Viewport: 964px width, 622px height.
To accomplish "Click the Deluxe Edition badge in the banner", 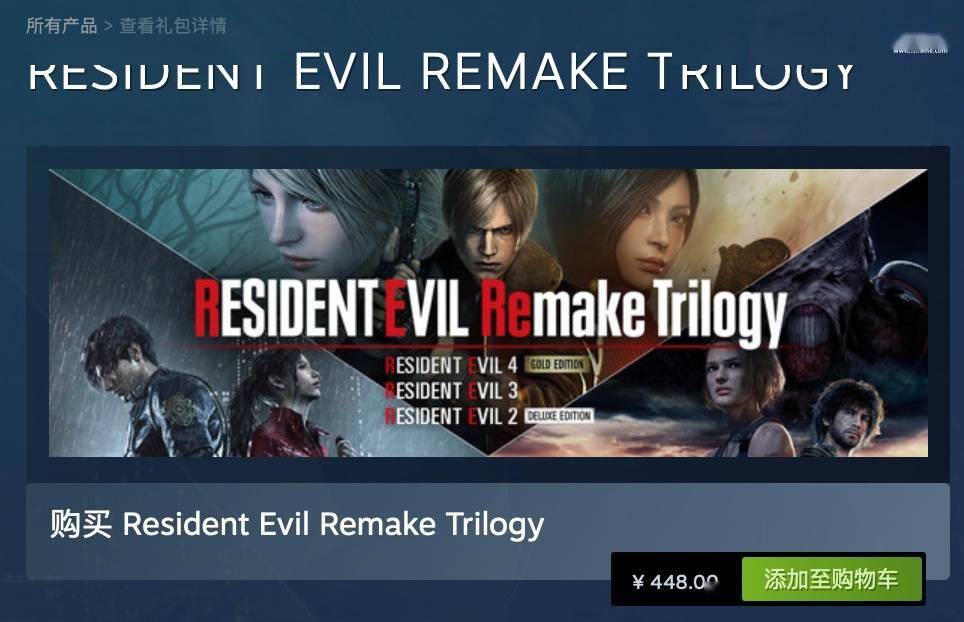I will tap(559, 416).
